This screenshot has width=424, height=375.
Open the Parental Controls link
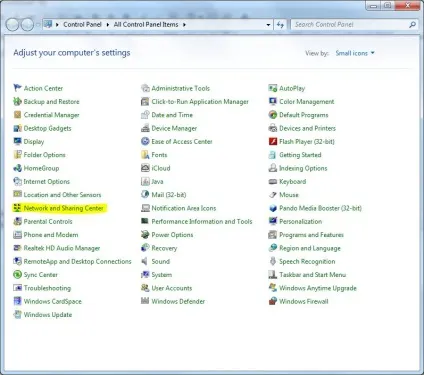[x=48, y=221]
